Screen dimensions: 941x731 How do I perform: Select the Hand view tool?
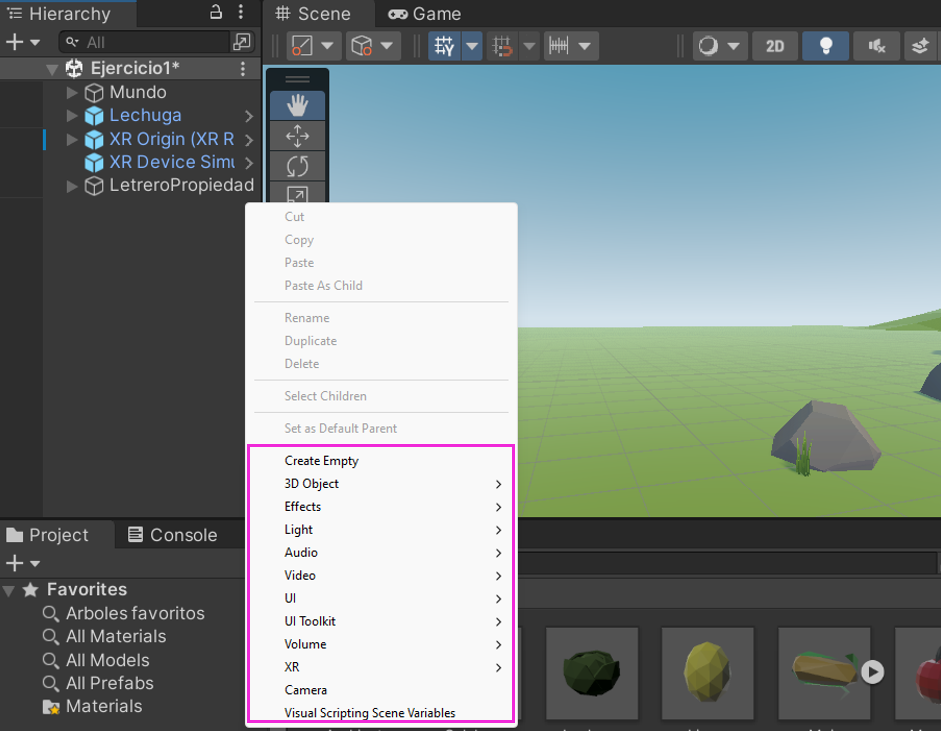(x=297, y=105)
